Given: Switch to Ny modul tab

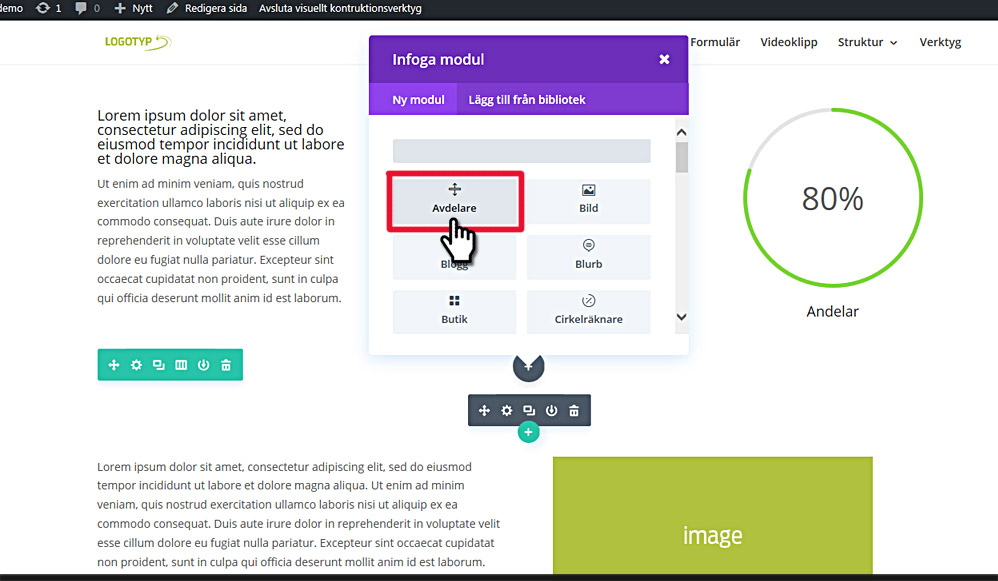Looking at the screenshot, I should [x=418, y=99].
